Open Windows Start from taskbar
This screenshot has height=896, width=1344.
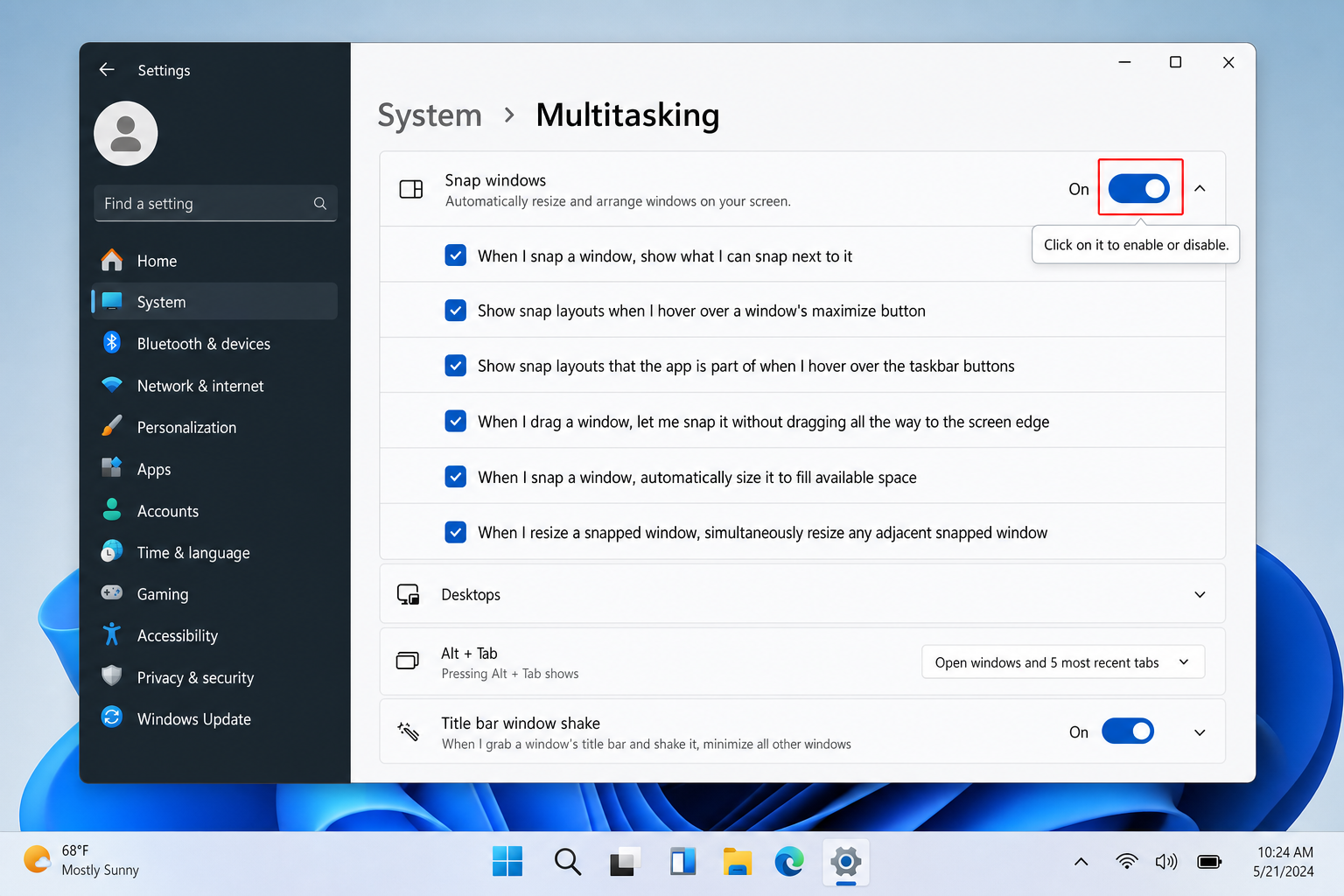[507, 862]
